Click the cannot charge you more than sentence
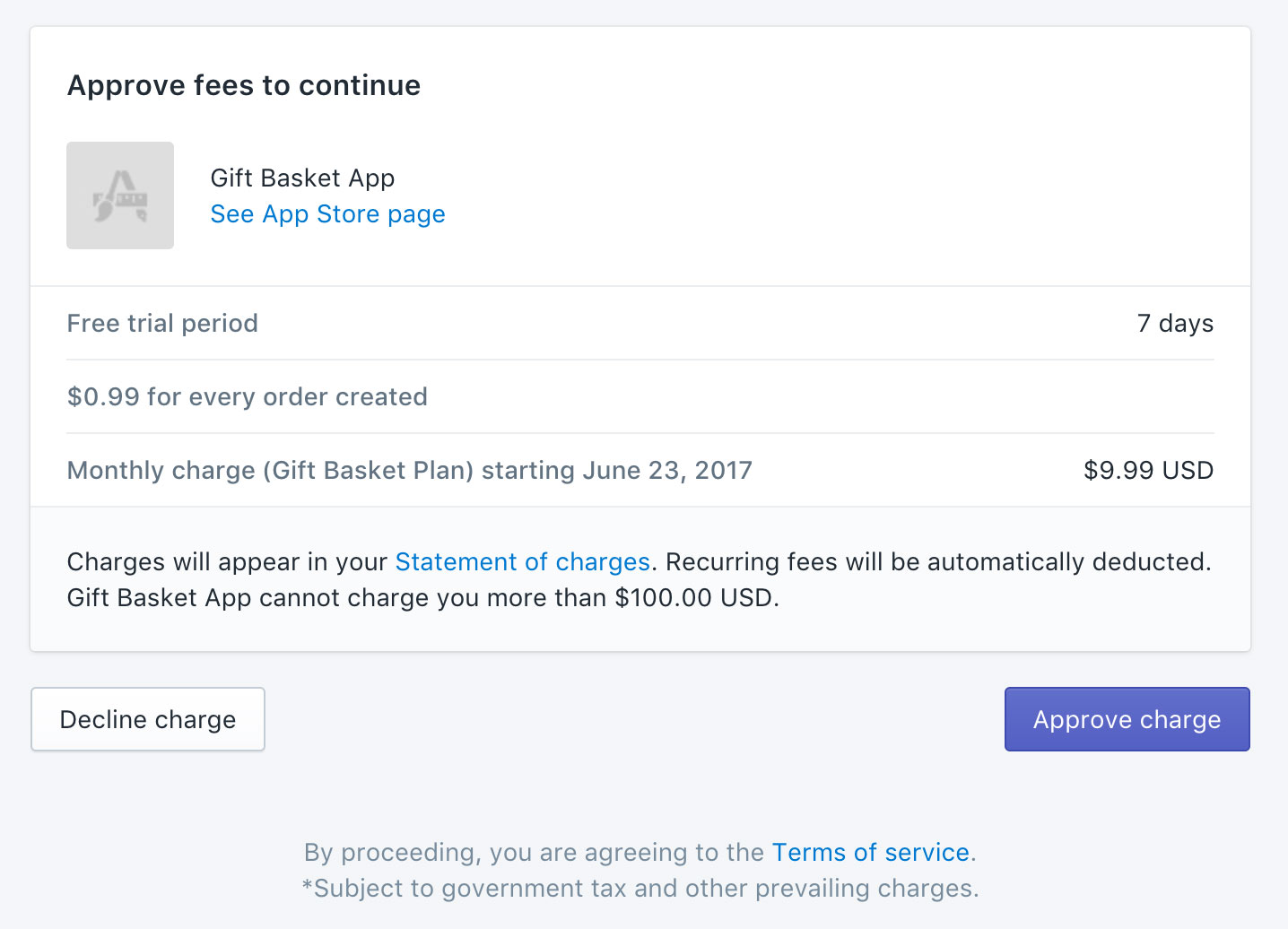This screenshot has width=1288, height=929. [x=423, y=598]
